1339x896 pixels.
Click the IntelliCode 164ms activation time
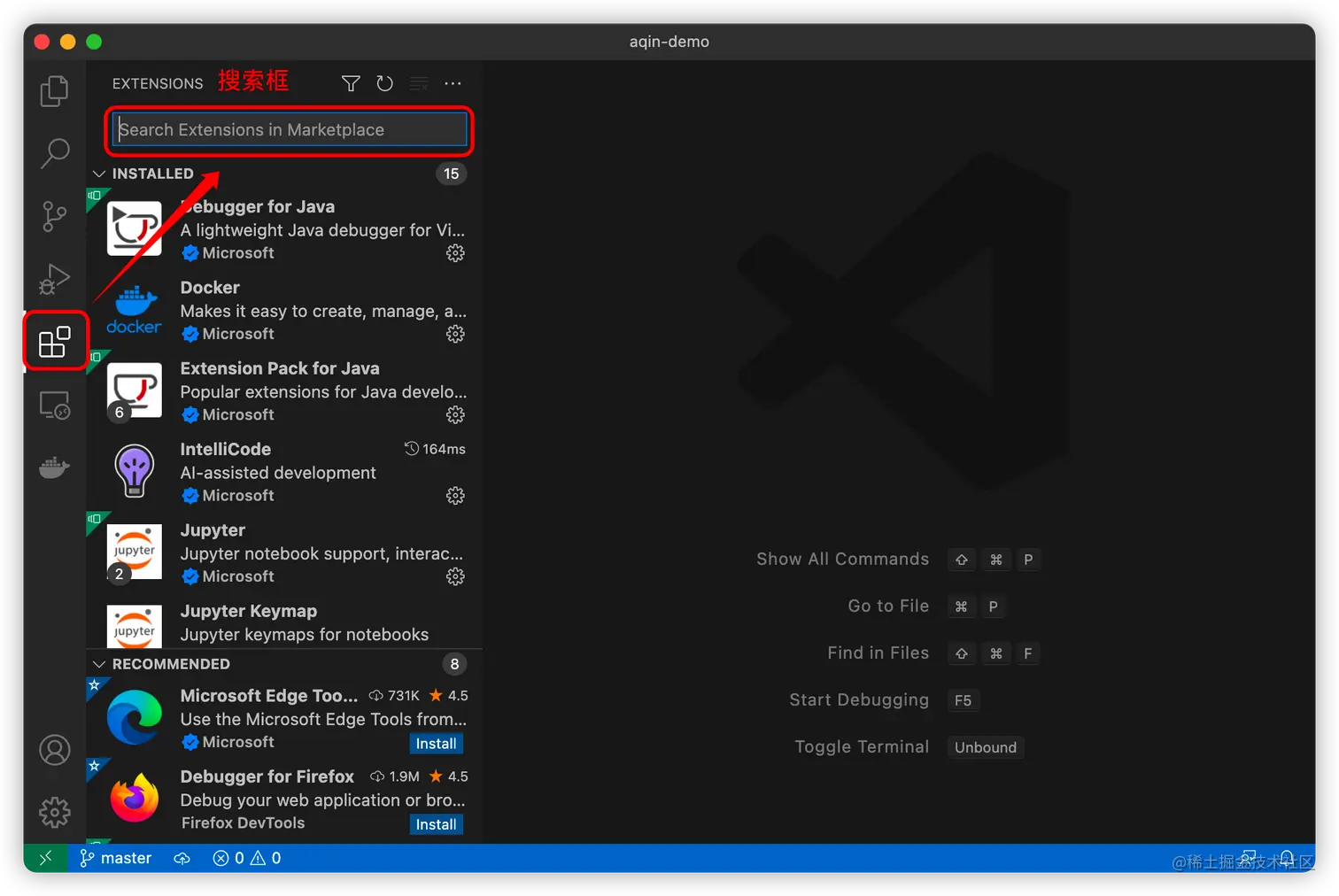[435, 449]
